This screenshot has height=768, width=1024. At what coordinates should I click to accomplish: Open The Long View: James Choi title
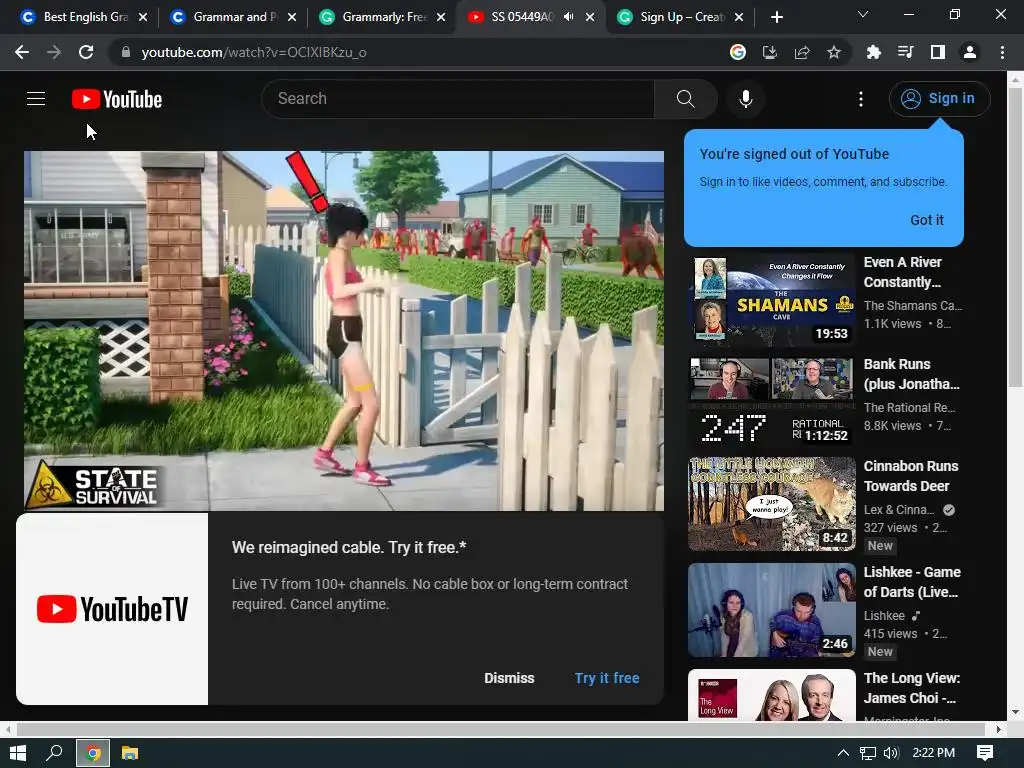coord(912,688)
